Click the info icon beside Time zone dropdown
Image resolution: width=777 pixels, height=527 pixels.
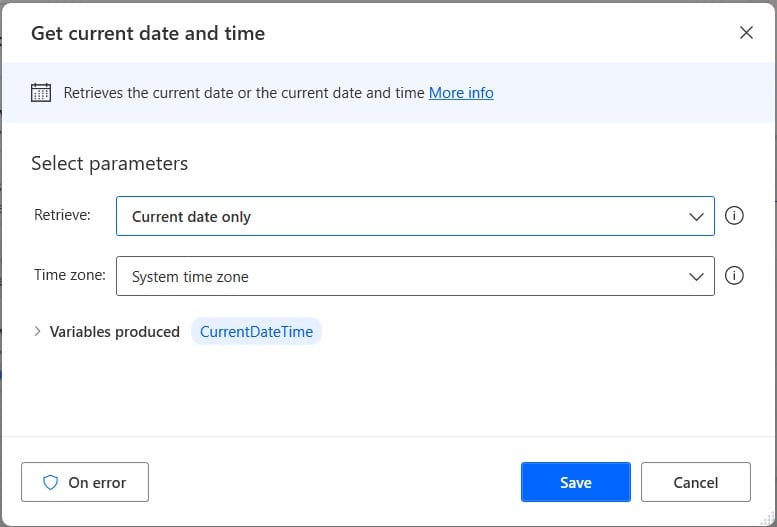pos(734,276)
